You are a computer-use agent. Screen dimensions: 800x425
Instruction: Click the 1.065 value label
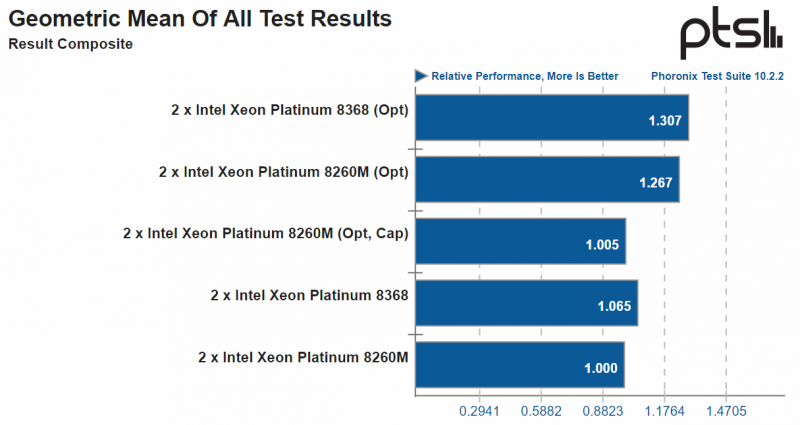click(x=613, y=308)
